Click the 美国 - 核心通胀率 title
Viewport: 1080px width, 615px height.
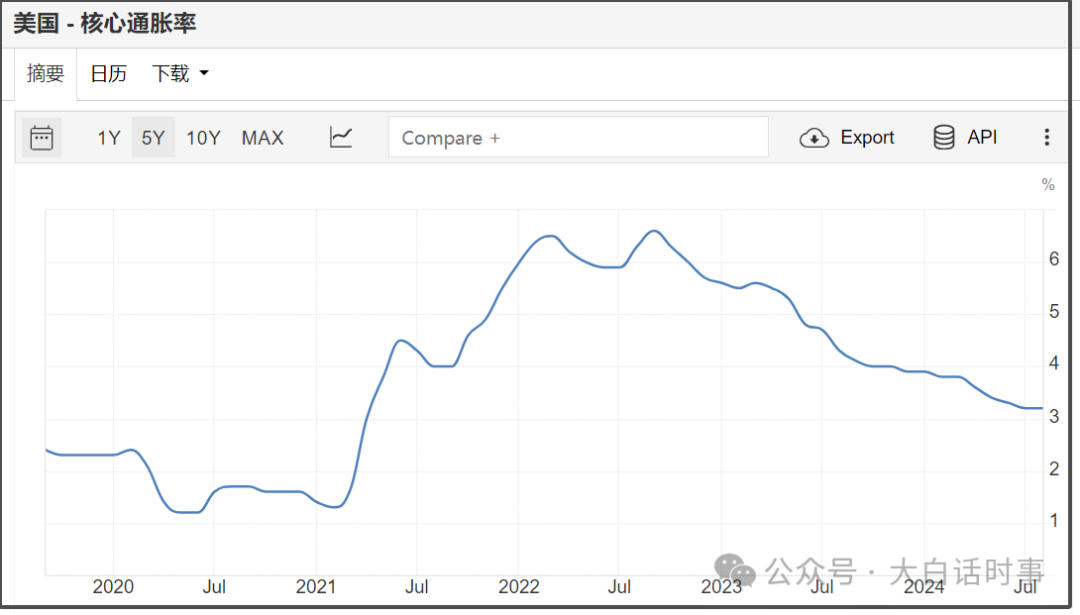pyautogui.click(x=105, y=23)
